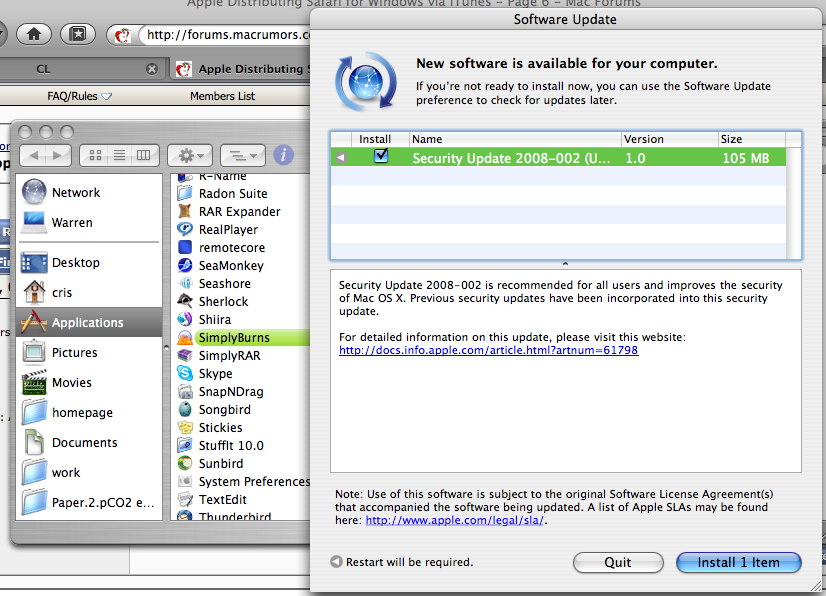The width and height of the screenshot is (826, 596).
Task: Switch Finder to list view
Action: [120, 155]
